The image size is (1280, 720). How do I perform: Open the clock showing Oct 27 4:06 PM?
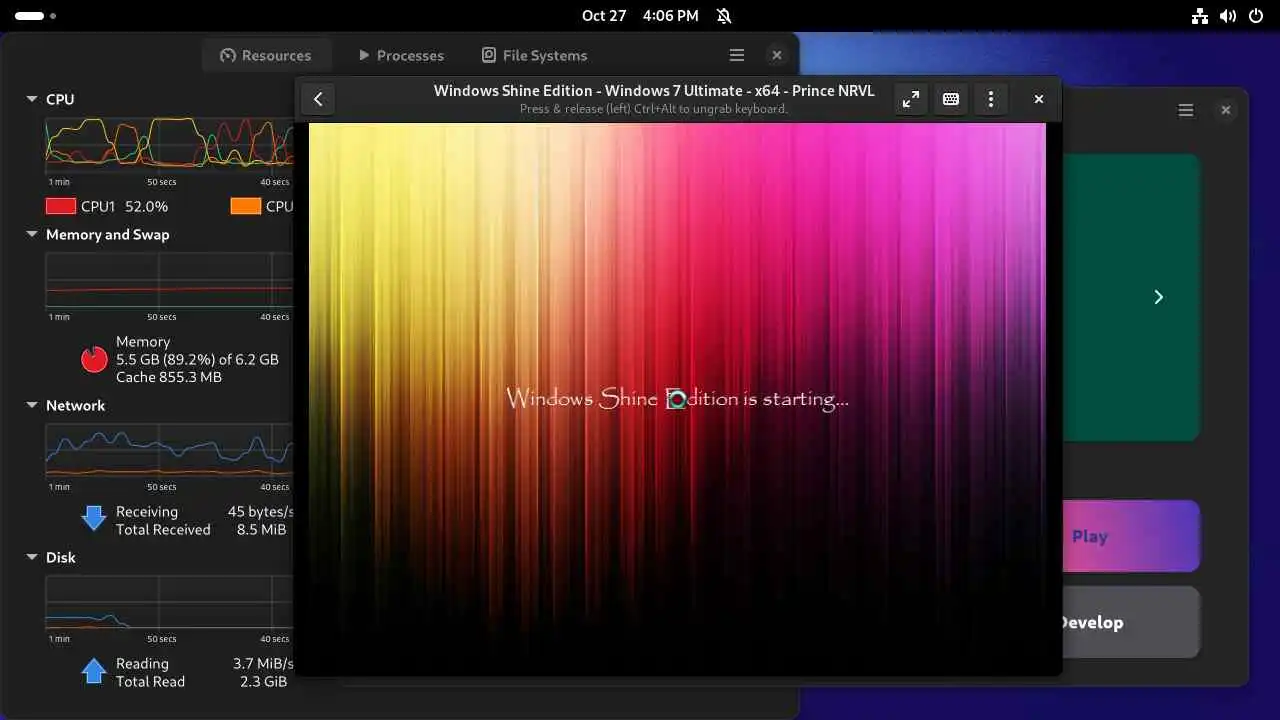[640, 16]
